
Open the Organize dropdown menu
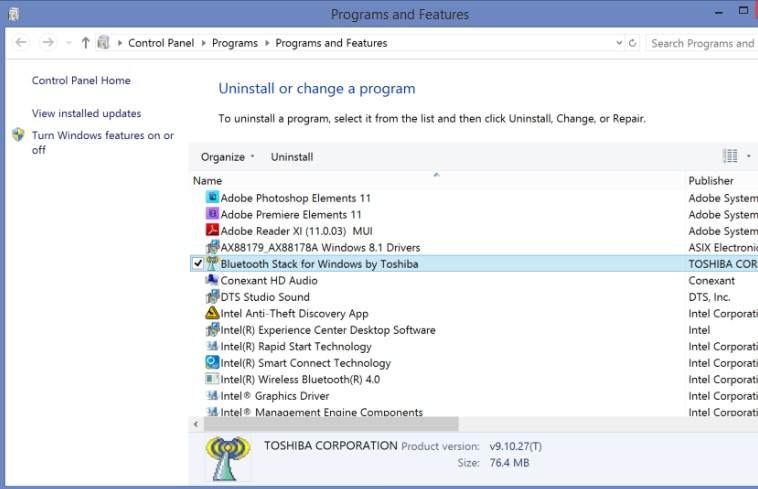tap(228, 157)
